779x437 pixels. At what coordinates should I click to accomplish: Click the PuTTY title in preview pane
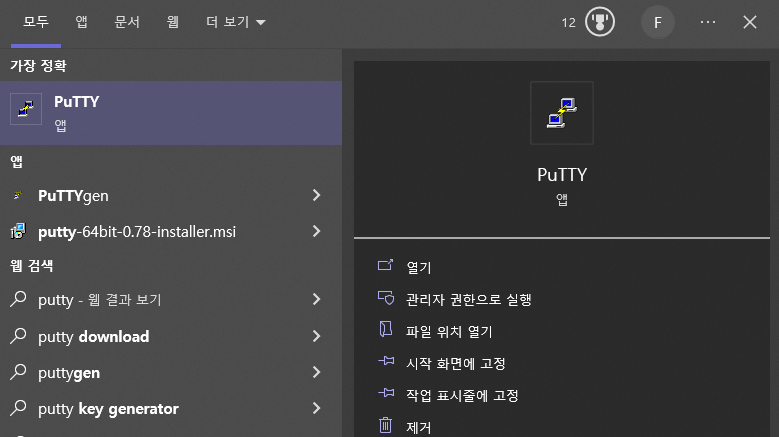[562, 174]
